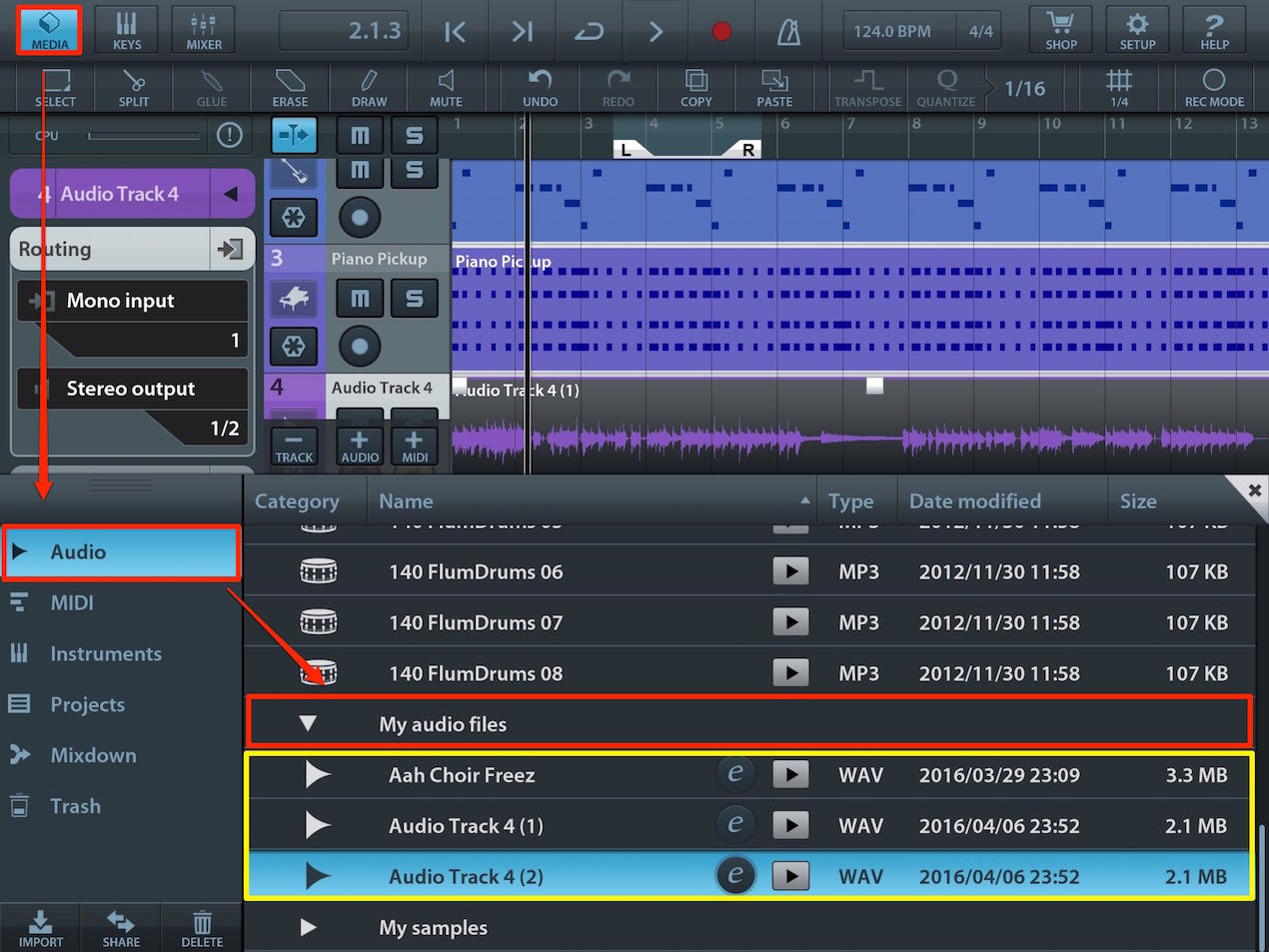
Task: Open the Trash category
Action: tap(121, 806)
